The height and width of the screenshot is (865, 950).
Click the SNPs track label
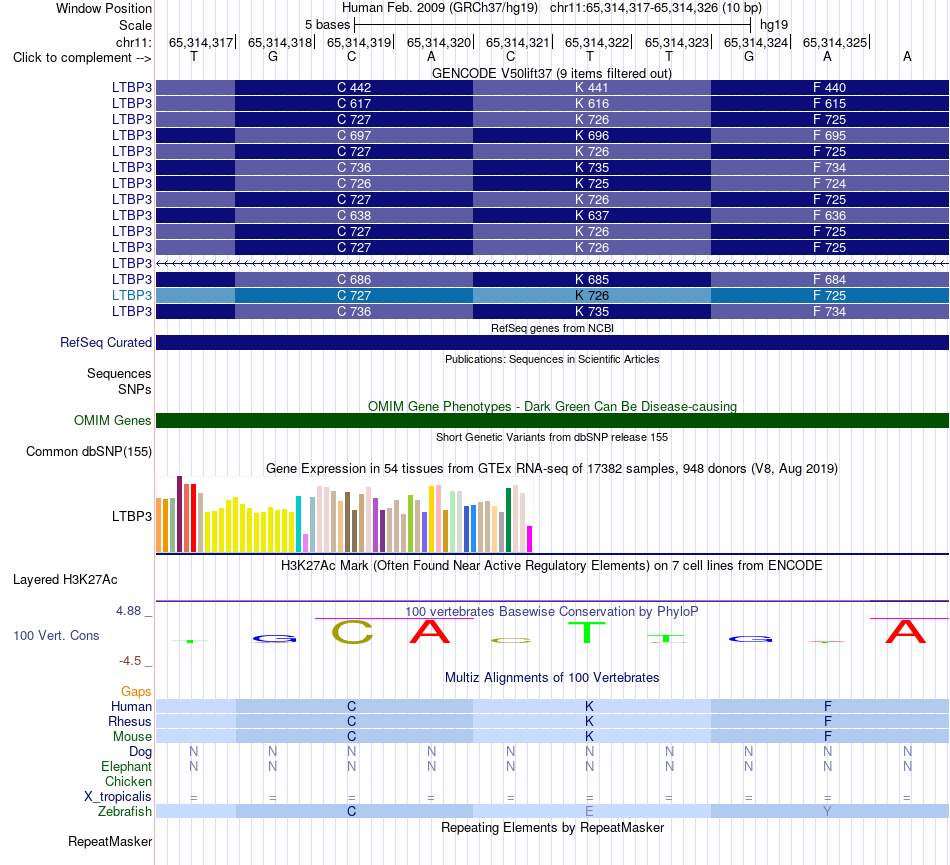135,389
